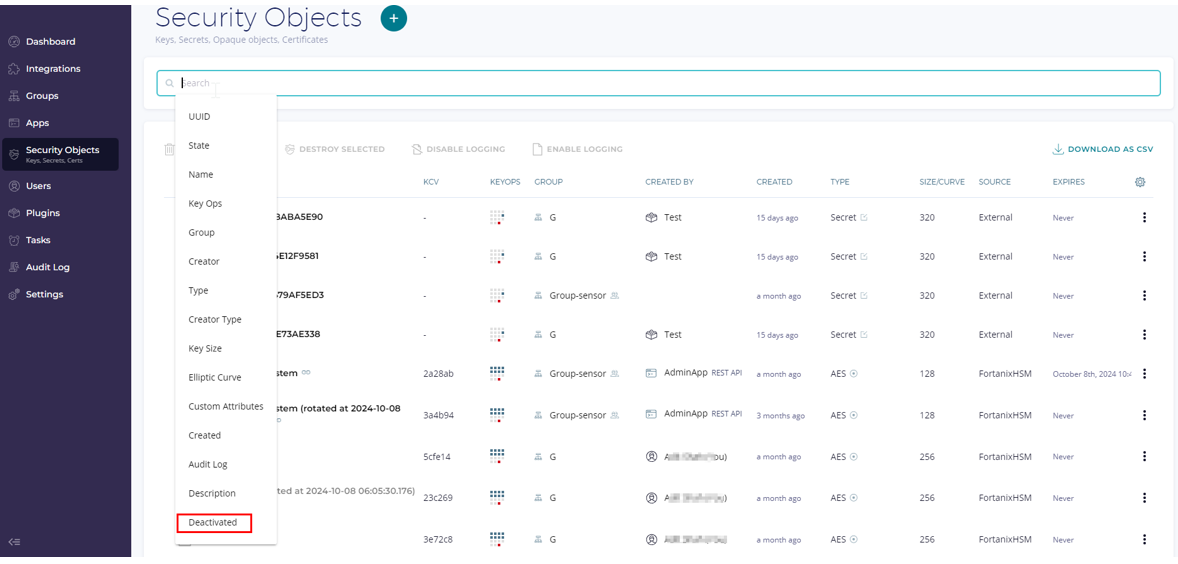Viewport: 1178px width, 564px height.
Task: Go to Integrations in the sidebar
Action: (x=53, y=69)
